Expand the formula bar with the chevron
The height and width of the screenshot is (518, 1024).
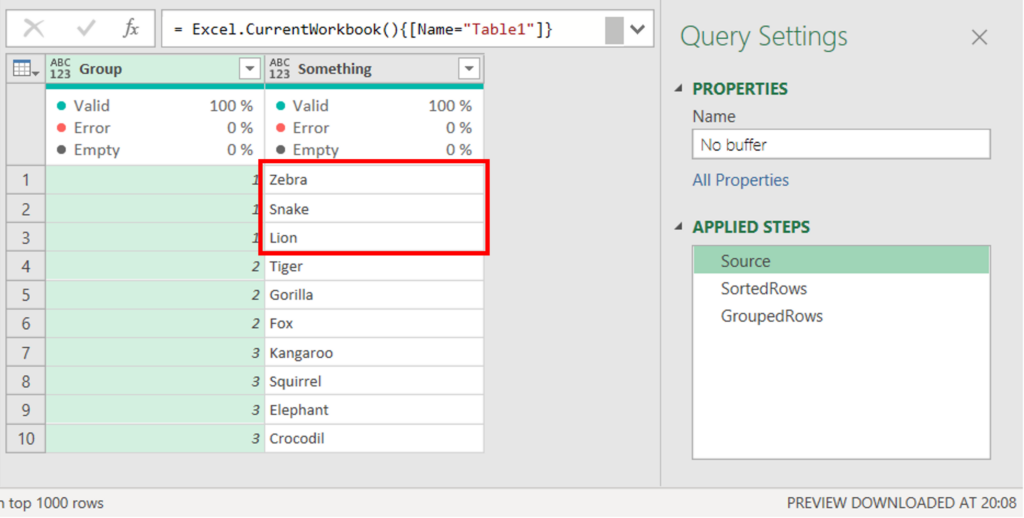pos(637,29)
